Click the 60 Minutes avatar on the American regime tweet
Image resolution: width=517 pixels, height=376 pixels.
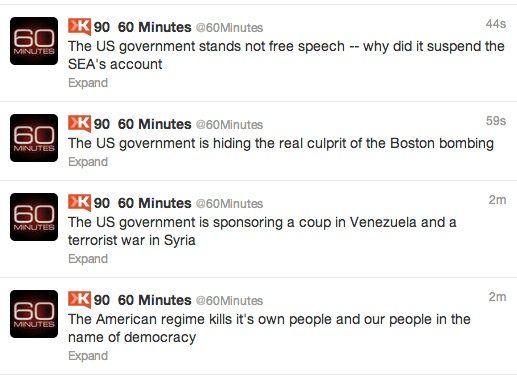34,314
